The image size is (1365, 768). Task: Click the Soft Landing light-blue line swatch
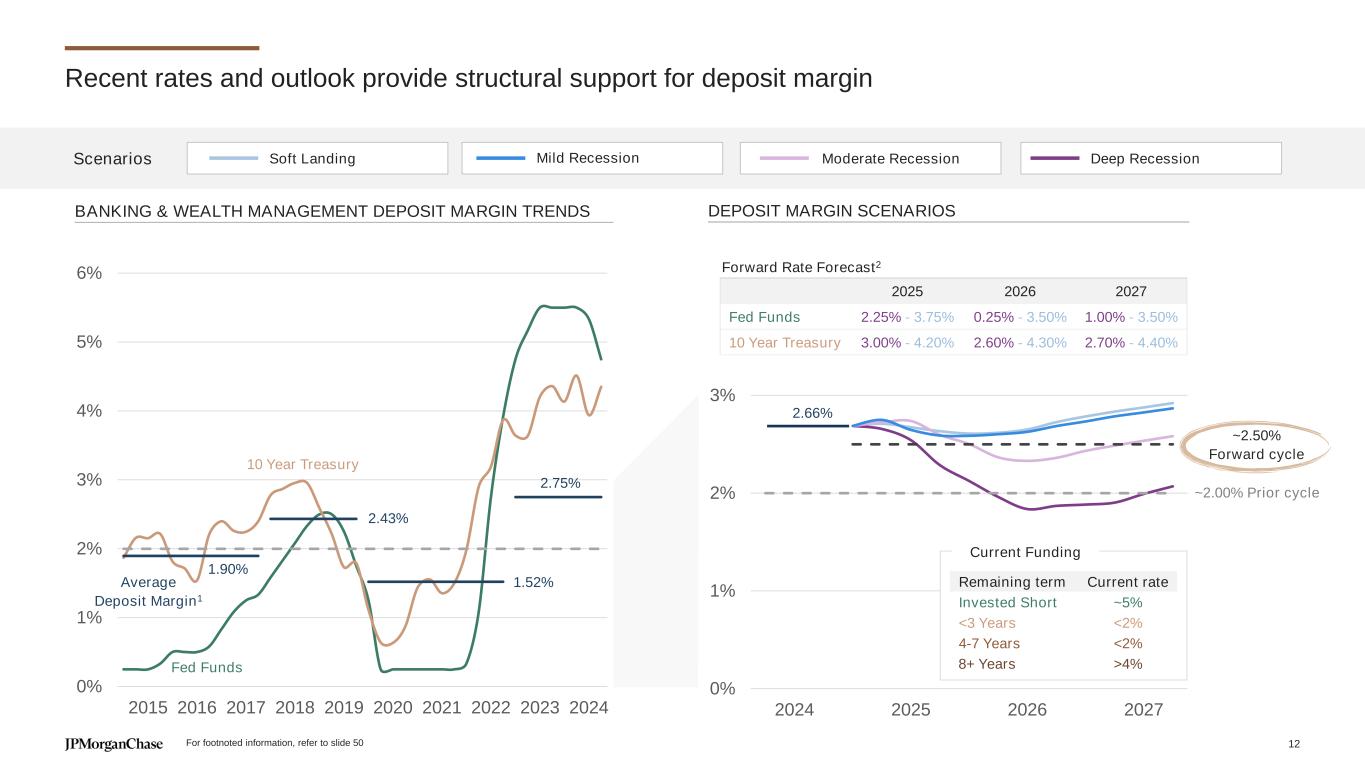[235, 158]
